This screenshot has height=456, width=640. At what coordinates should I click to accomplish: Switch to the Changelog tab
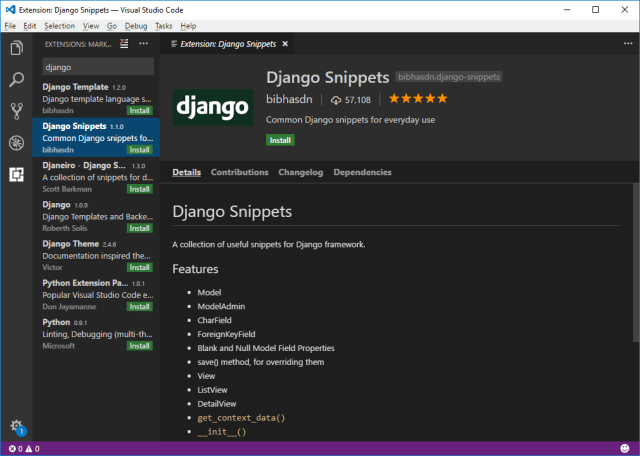[300, 172]
